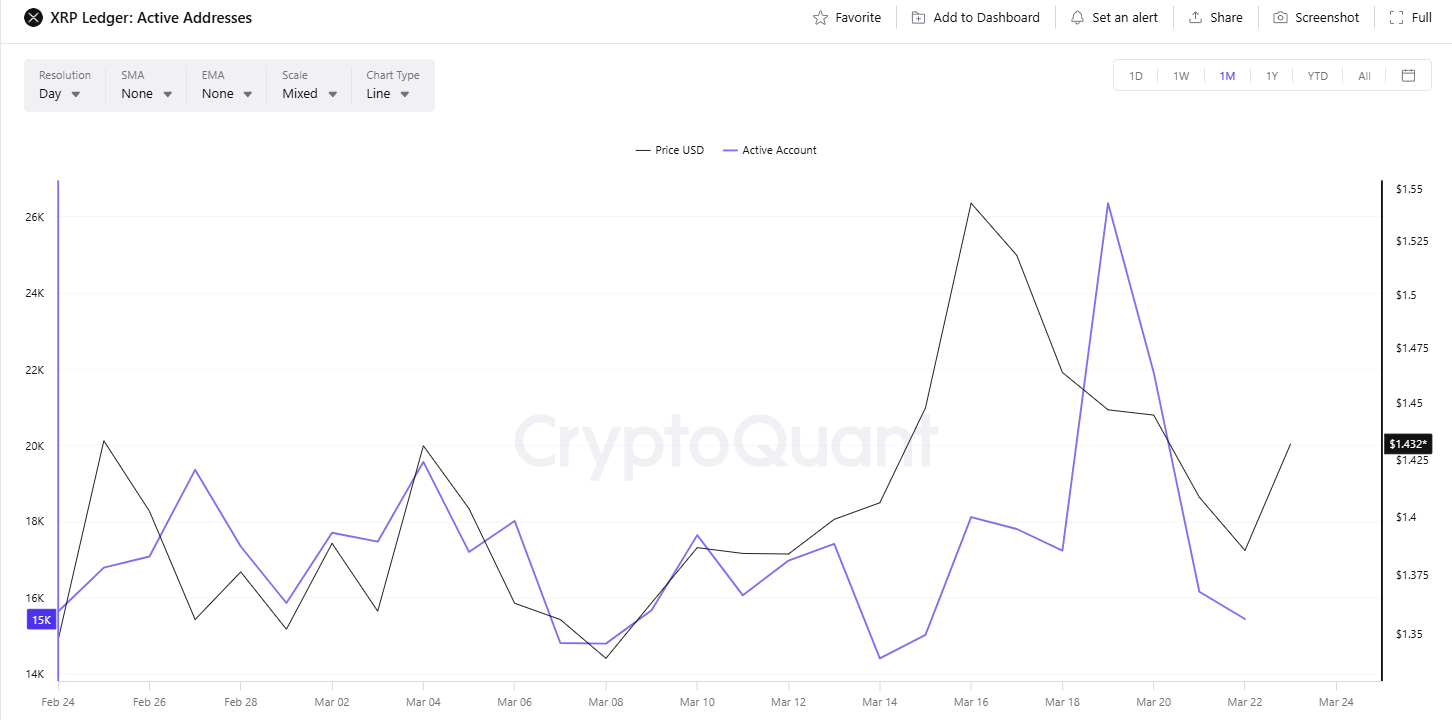Open the Resolution Day dropdown
Viewport: 1452px width, 720px height.
tap(60, 94)
